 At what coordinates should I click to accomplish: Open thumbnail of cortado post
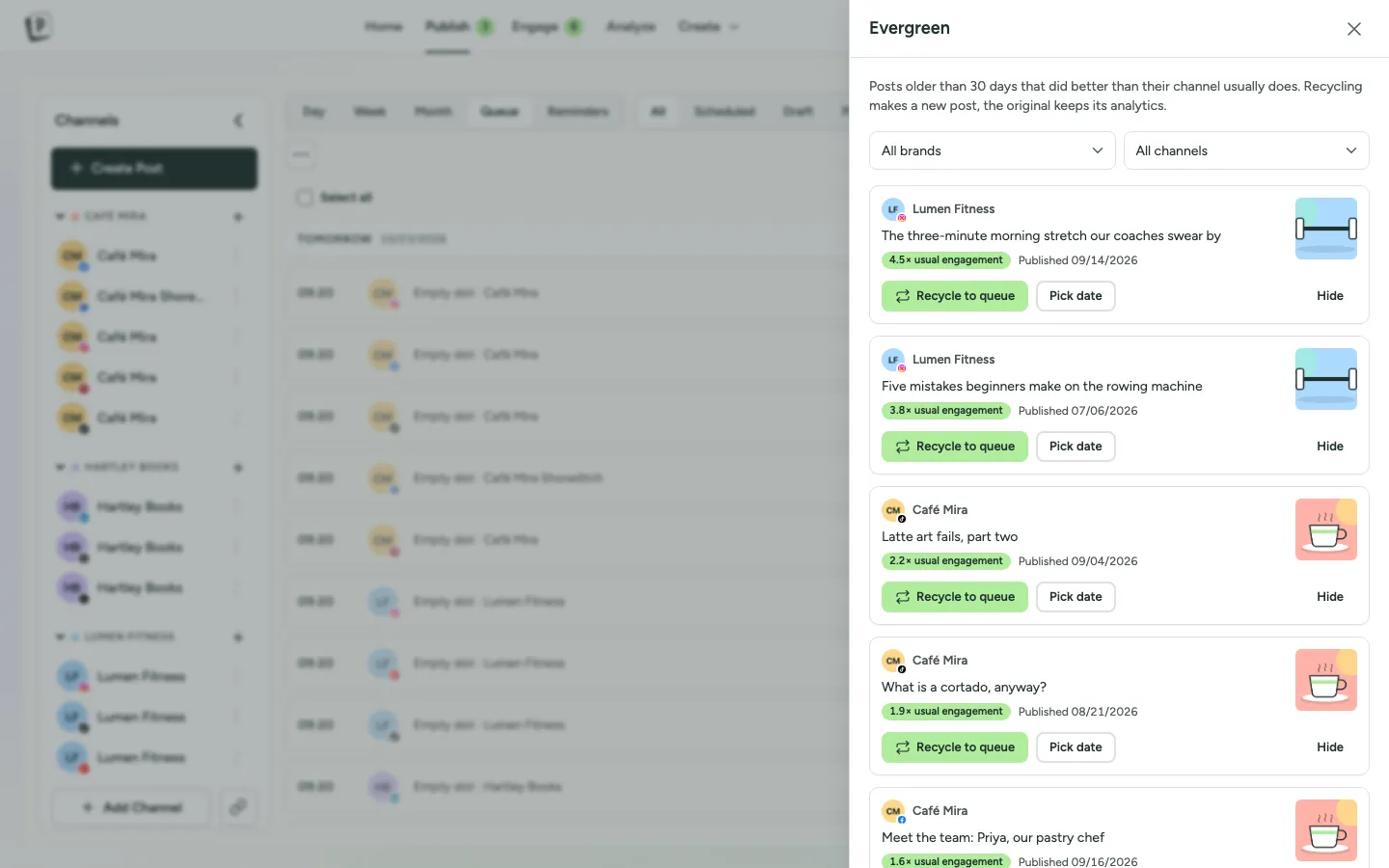click(x=1326, y=680)
